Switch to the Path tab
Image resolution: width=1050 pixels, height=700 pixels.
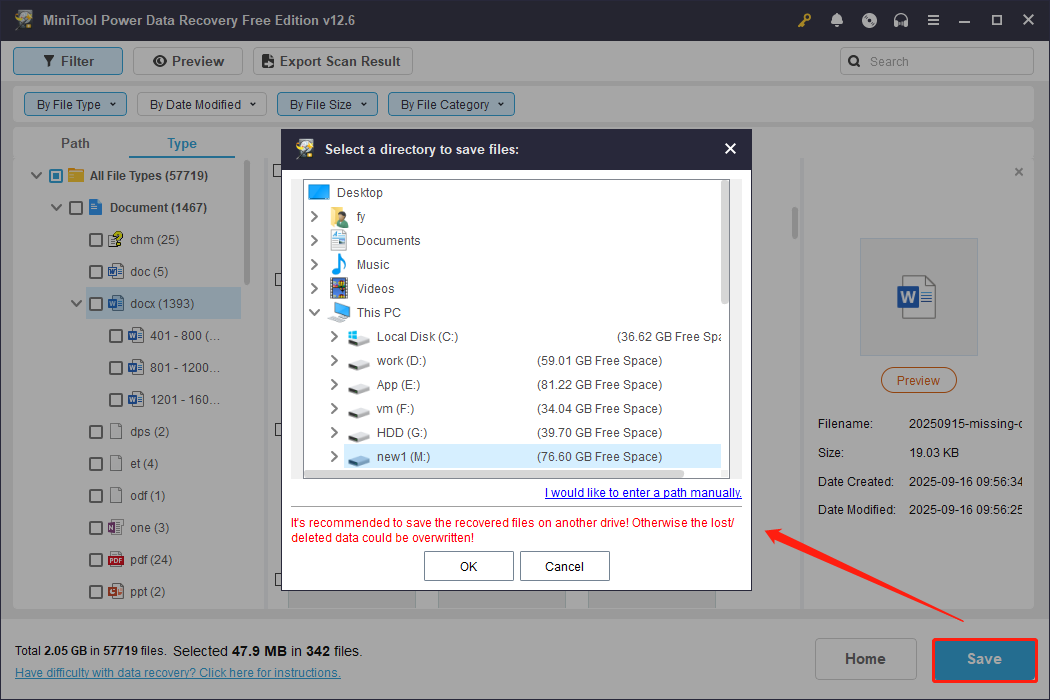(x=75, y=143)
